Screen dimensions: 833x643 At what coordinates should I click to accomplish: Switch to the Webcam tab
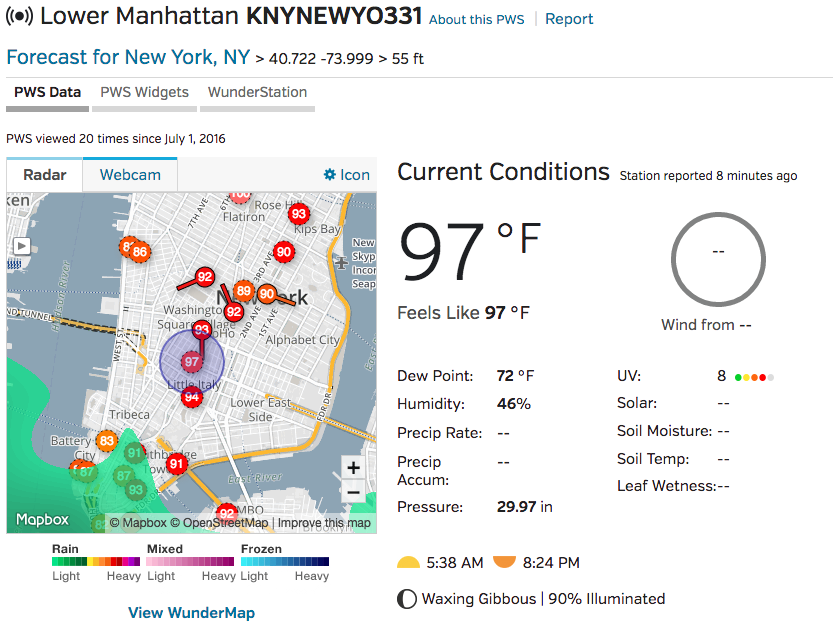click(x=130, y=175)
